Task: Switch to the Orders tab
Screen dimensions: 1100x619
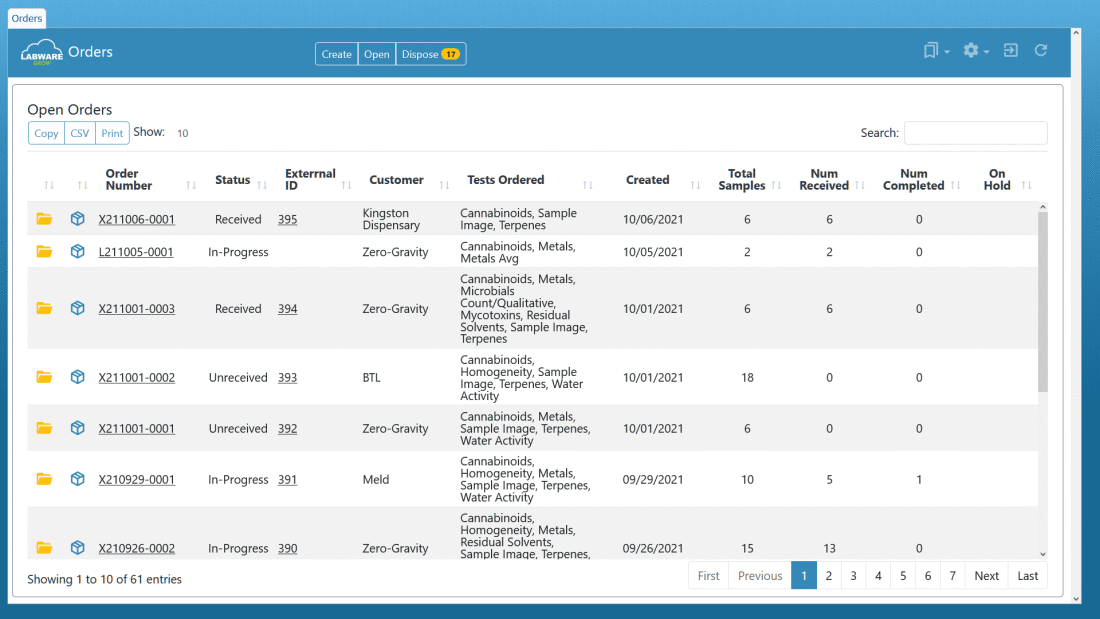Action: 27,18
